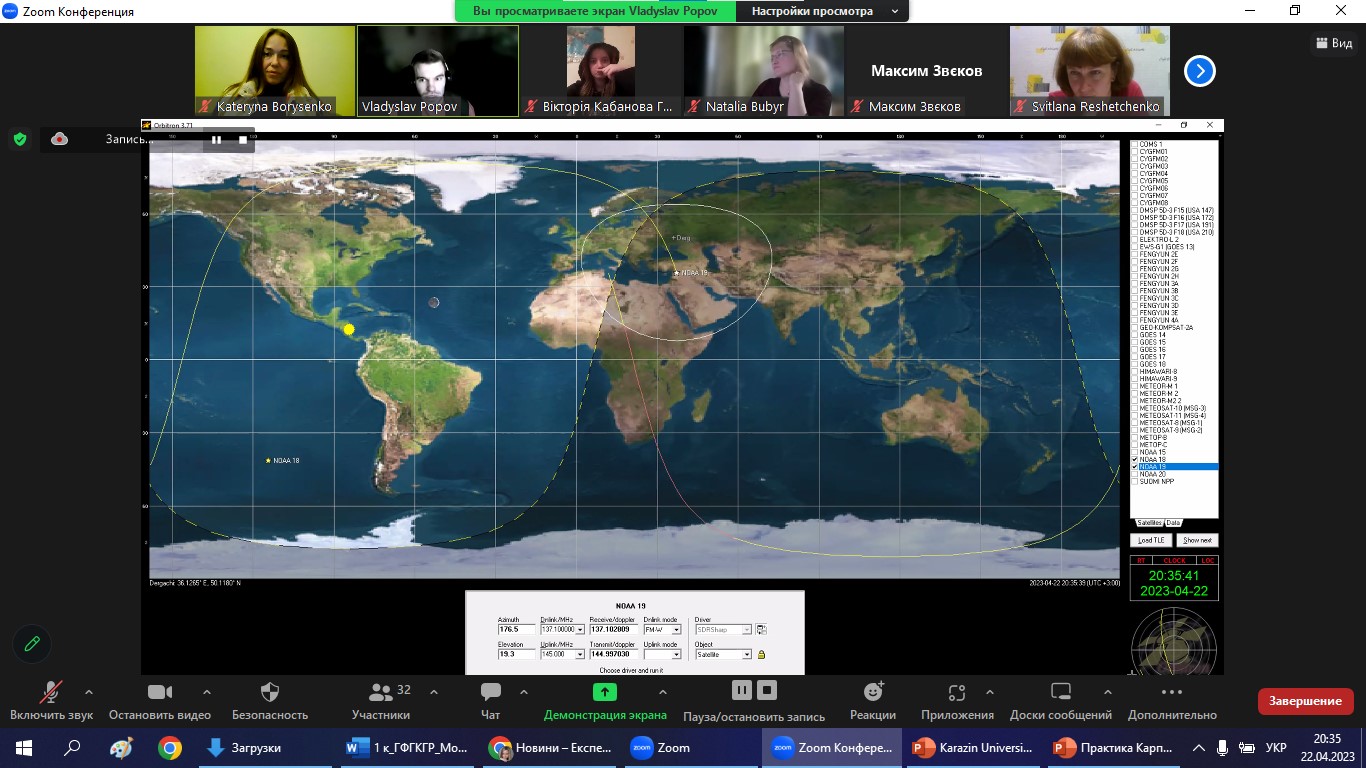Viewport: 1366px width, 768px height.
Task: Expand Настройки просмотра view options dropdown
Action: (x=820, y=11)
